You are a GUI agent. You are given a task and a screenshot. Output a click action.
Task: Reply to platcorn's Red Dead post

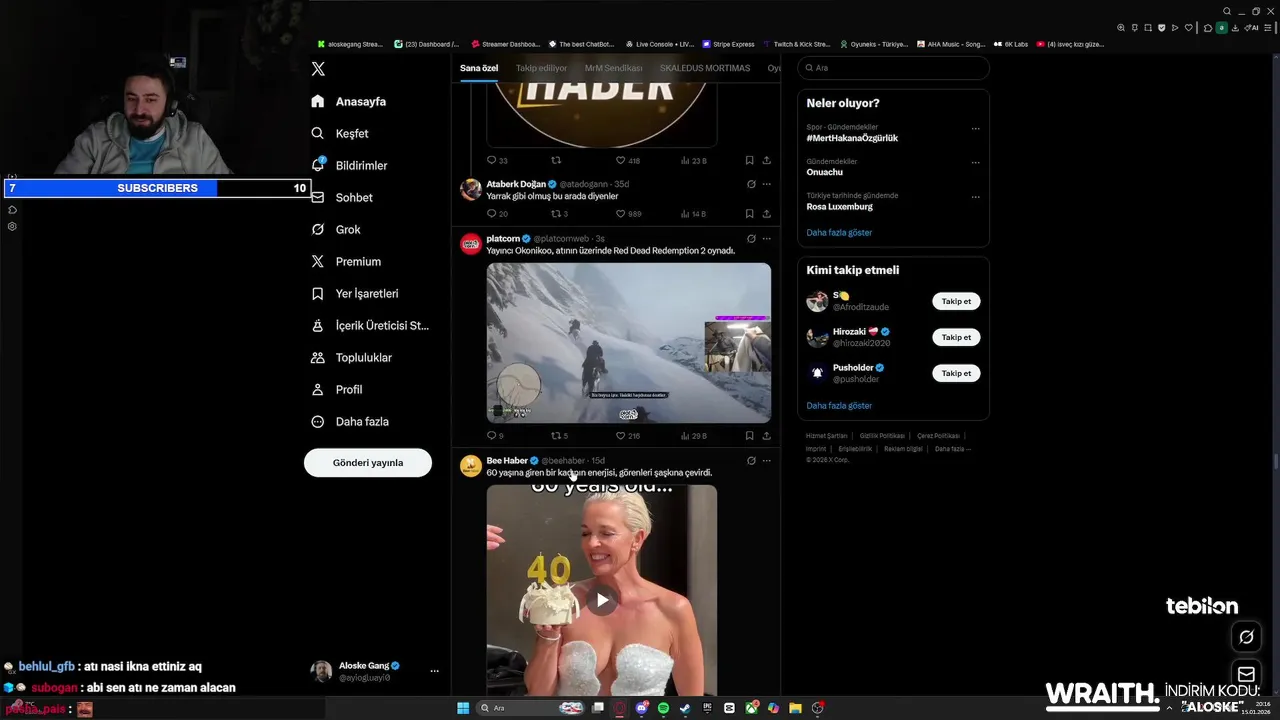(495, 436)
